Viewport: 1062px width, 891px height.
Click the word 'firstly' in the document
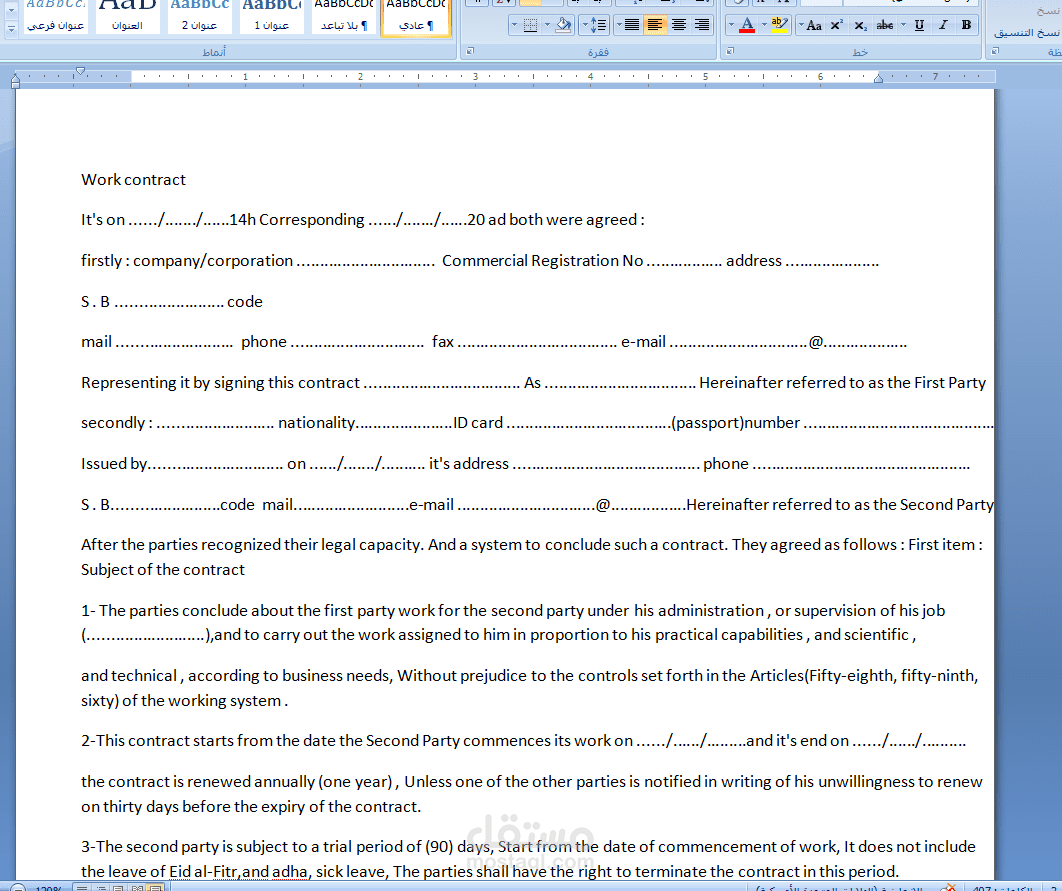101,261
